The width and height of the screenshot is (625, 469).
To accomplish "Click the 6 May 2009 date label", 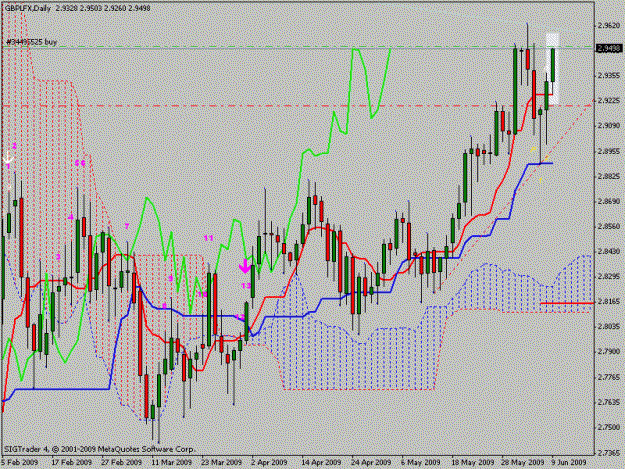I will pos(421,463).
